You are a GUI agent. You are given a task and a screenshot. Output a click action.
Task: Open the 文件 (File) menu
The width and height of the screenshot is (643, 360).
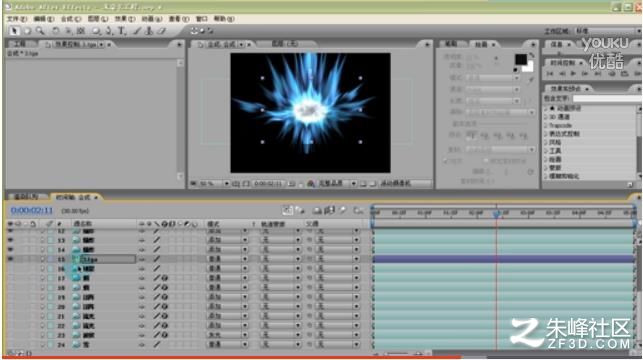(17, 19)
